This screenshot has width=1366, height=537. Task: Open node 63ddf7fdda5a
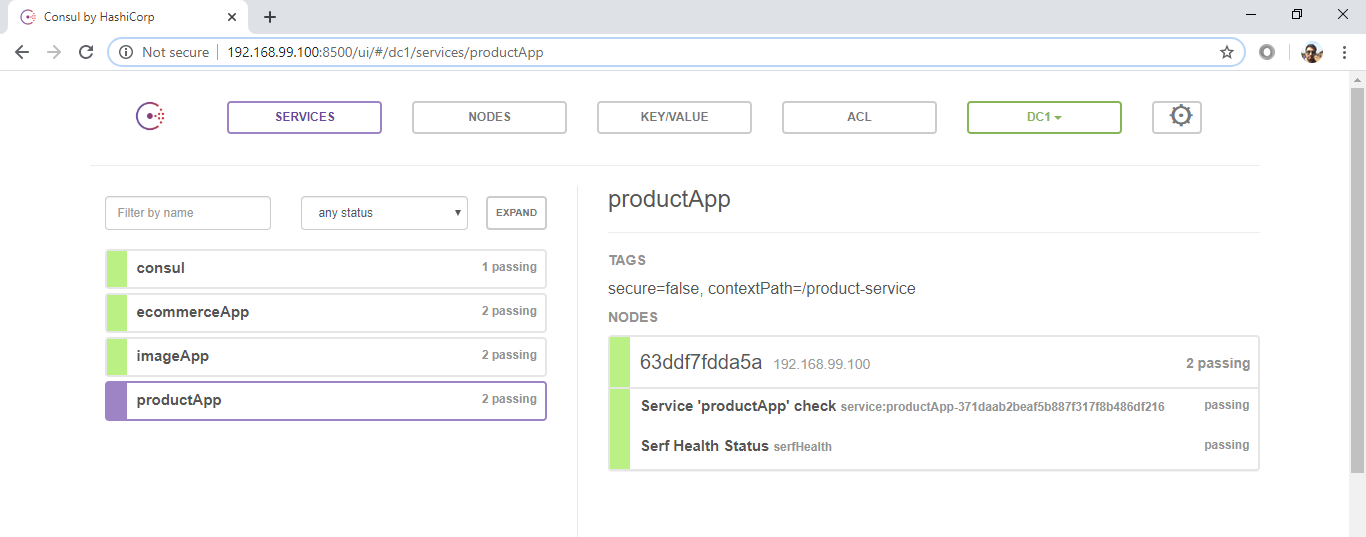pyautogui.click(x=701, y=362)
